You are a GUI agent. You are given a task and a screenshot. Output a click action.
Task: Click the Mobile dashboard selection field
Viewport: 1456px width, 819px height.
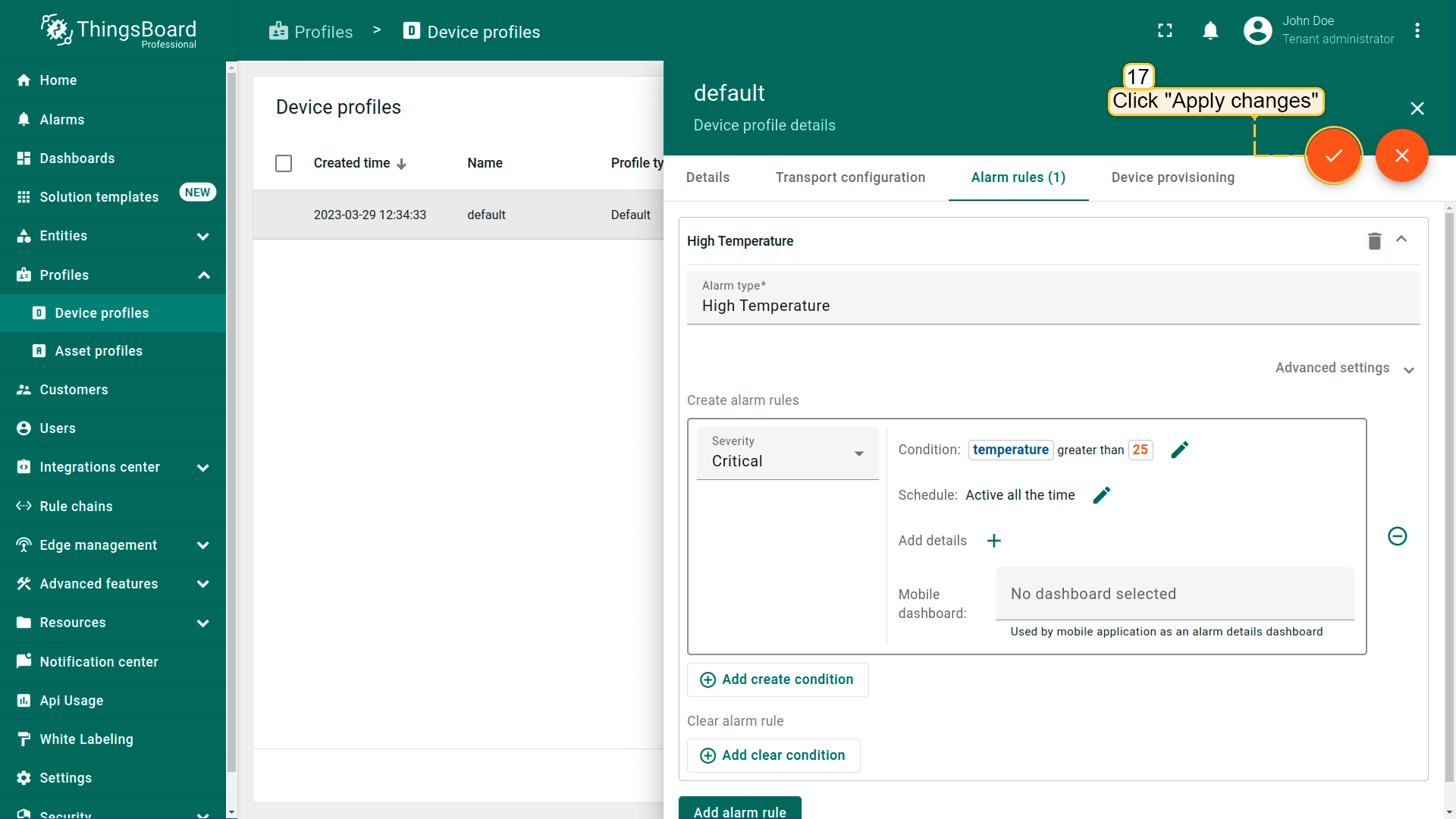click(1174, 594)
